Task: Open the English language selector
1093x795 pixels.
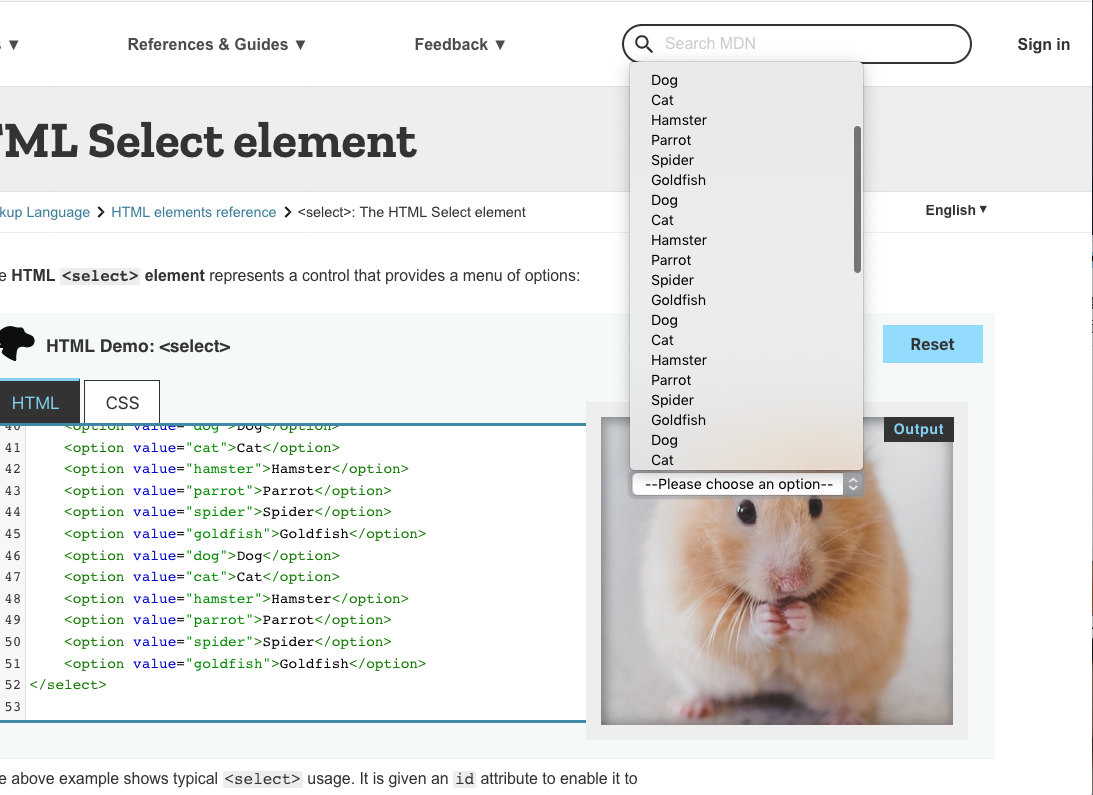Action: coord(956,210)
